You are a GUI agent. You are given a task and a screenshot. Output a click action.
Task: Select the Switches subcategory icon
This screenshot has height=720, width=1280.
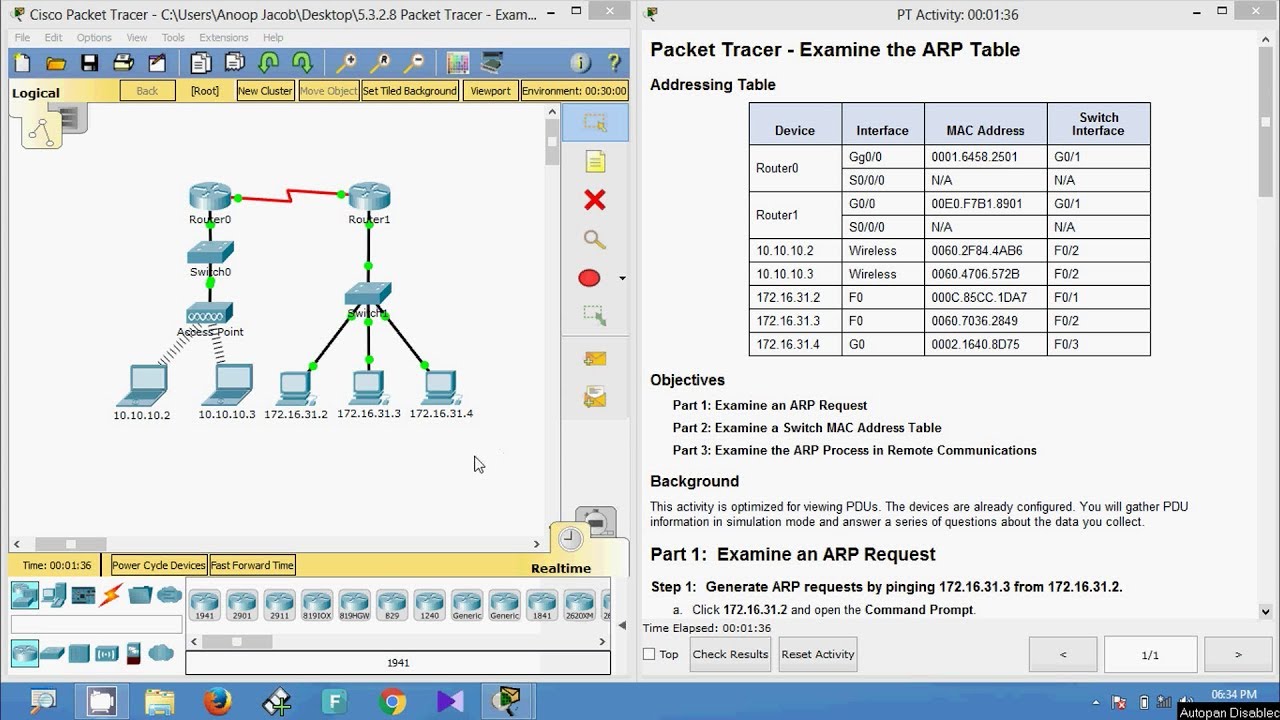click(53, 654)
